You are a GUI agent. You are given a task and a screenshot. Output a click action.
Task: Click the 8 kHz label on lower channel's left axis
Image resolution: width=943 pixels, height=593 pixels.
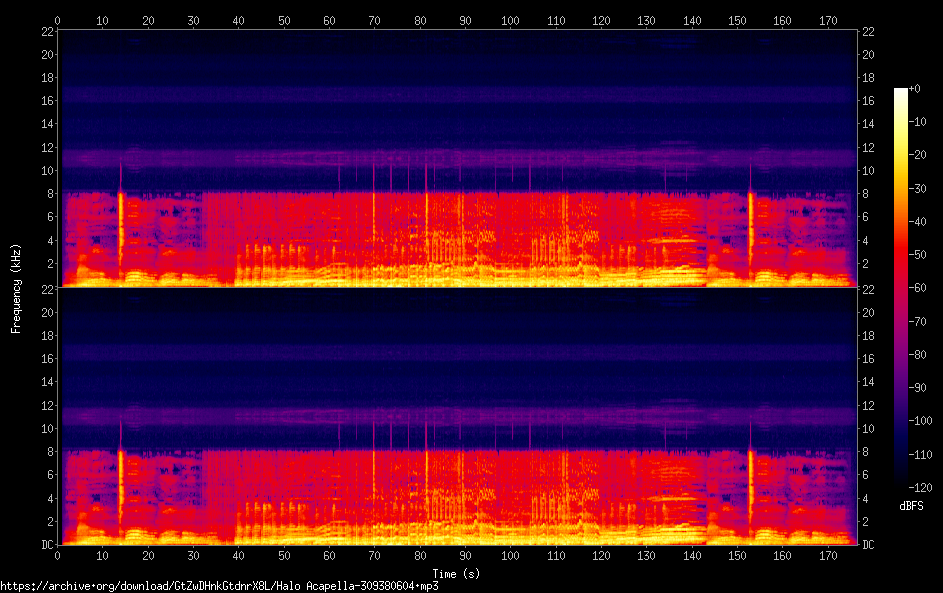[49, 452]
